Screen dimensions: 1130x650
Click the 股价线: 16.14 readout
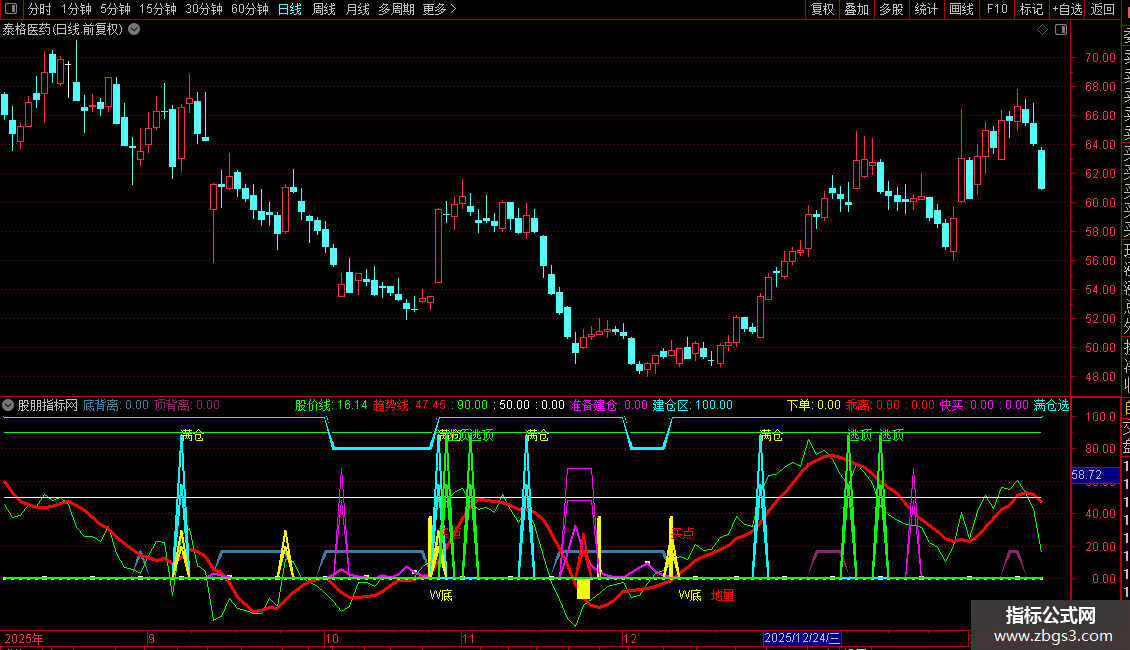coord(331,405)
